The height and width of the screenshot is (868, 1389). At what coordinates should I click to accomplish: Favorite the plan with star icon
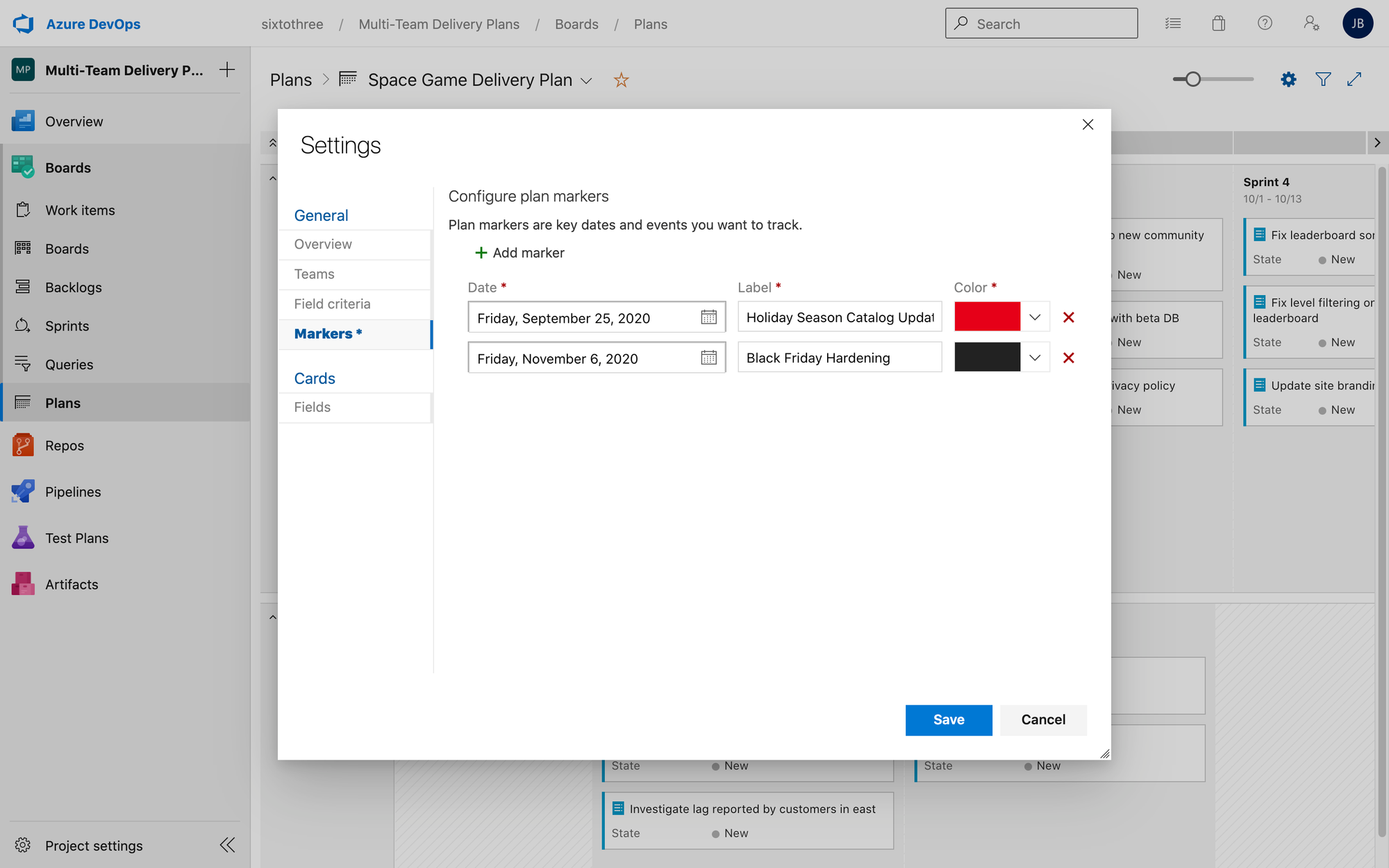click(x=621, y=81)
